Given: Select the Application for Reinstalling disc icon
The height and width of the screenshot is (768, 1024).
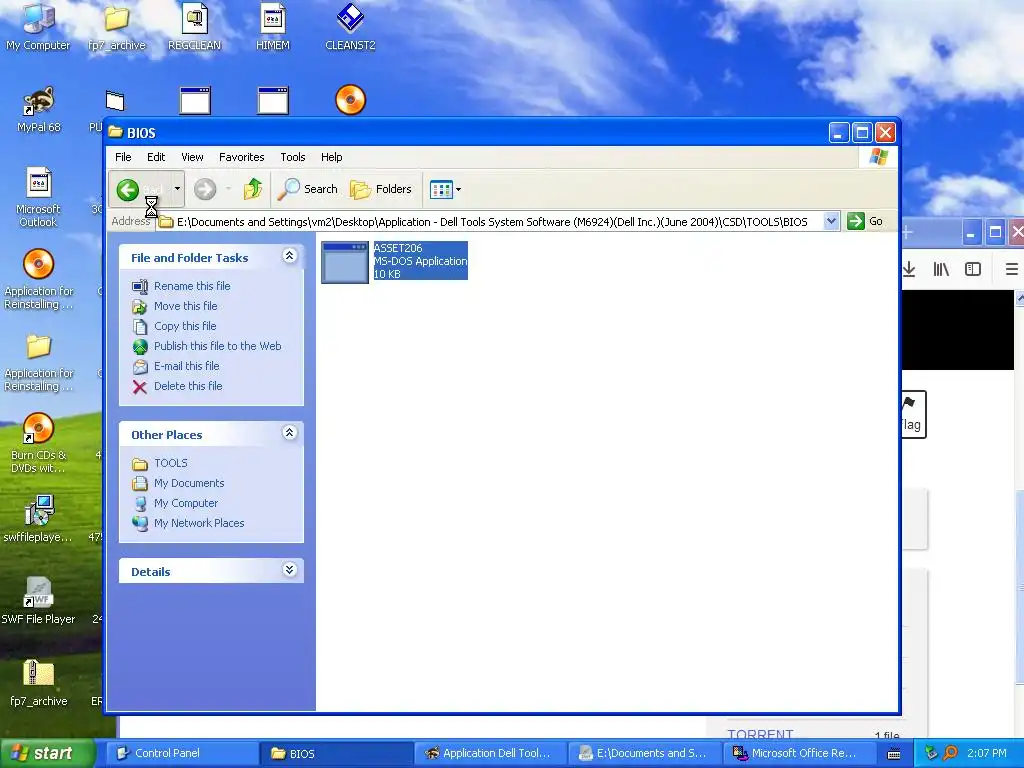Looking at the screenshot, I should [39, 280].
